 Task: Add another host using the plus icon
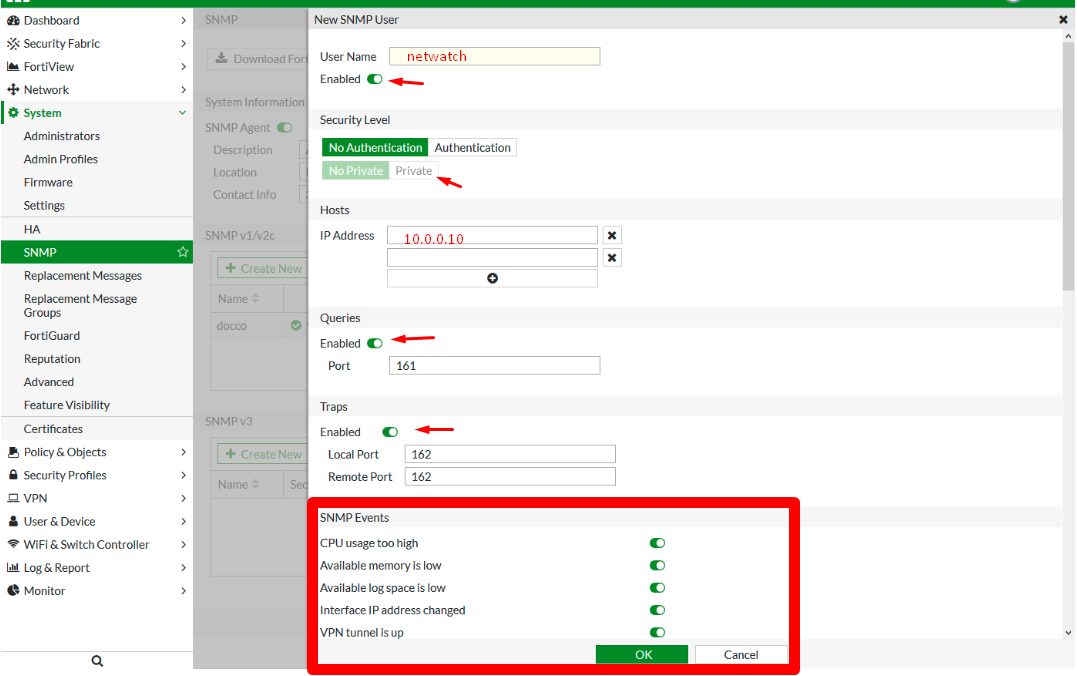click(x=492, y=277)
